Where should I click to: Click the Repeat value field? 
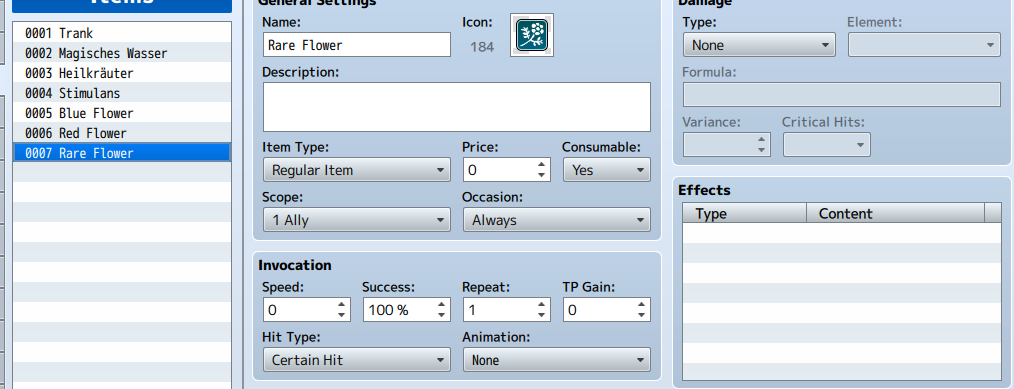499,310
